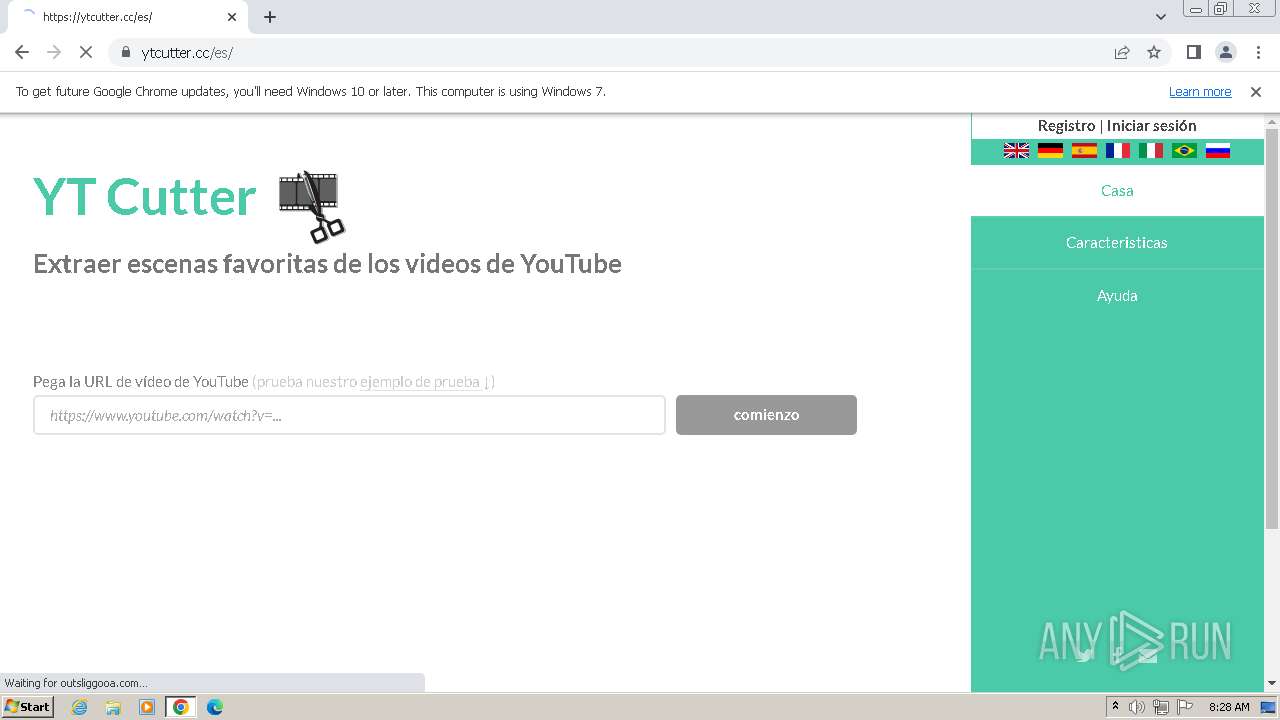Open network status tray icon
The height and width of the screenshot is (720, 1280).
(1161, 707)
